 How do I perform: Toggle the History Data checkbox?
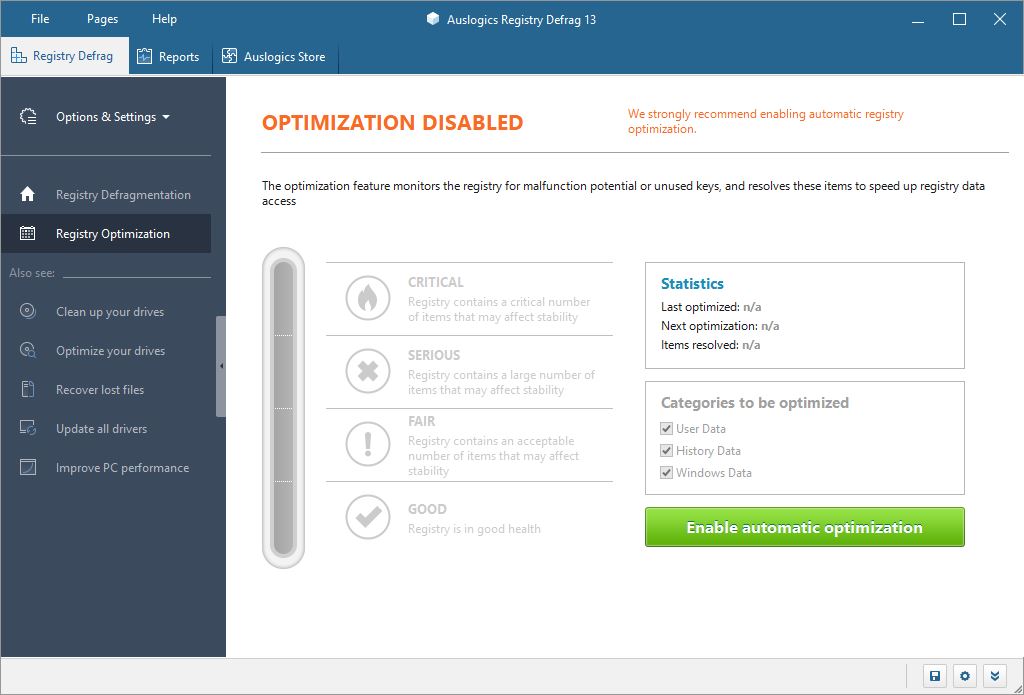point(666,451)
